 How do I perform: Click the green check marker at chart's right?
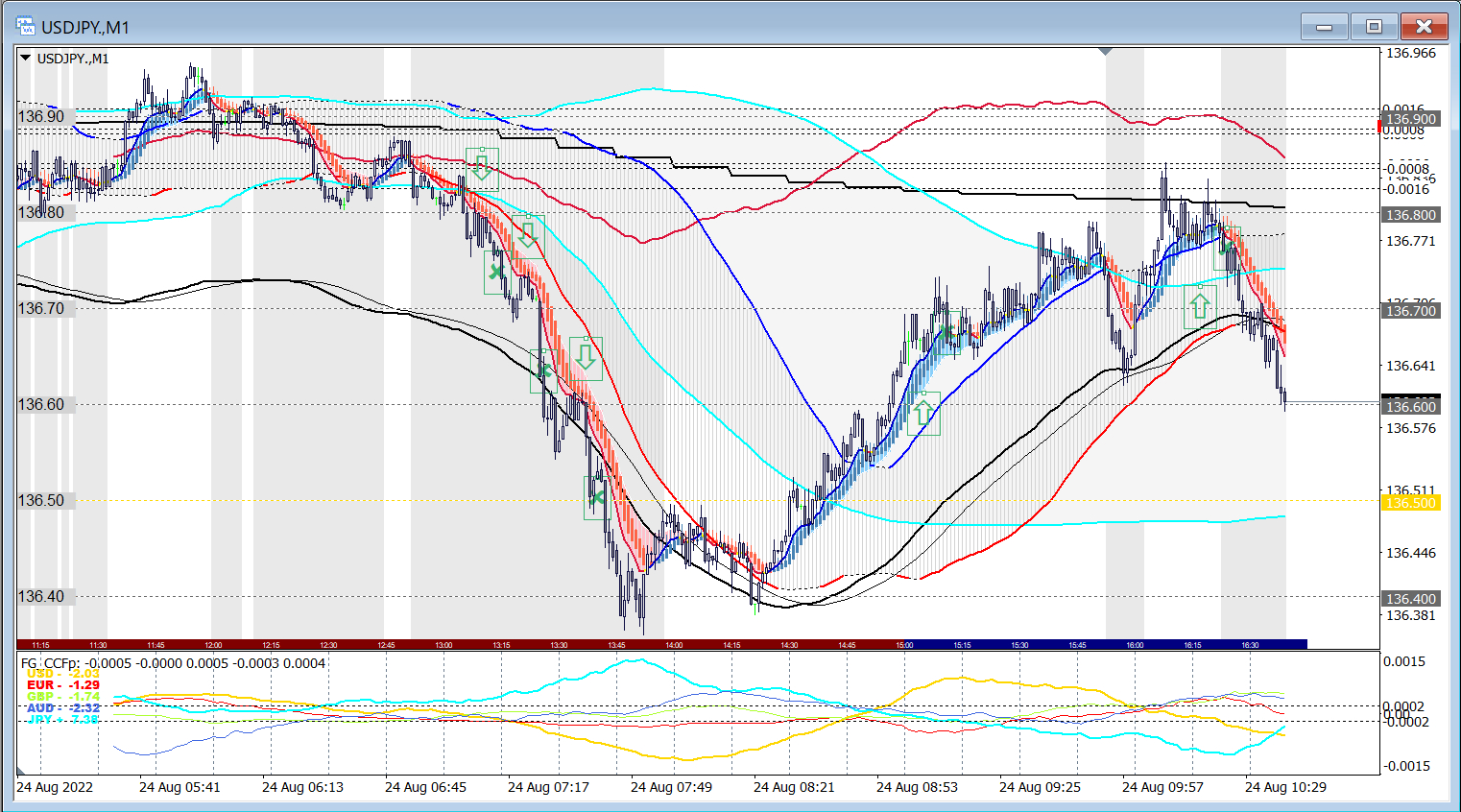[1226, 246]
